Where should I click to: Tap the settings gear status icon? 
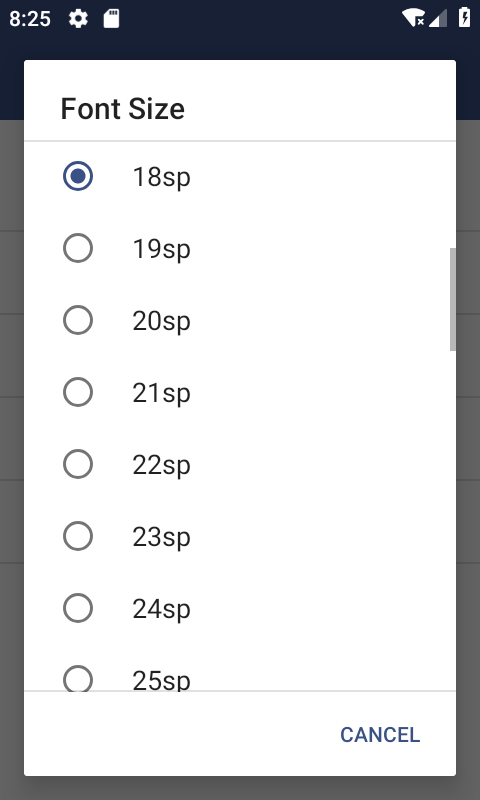[x=78, y=19]
